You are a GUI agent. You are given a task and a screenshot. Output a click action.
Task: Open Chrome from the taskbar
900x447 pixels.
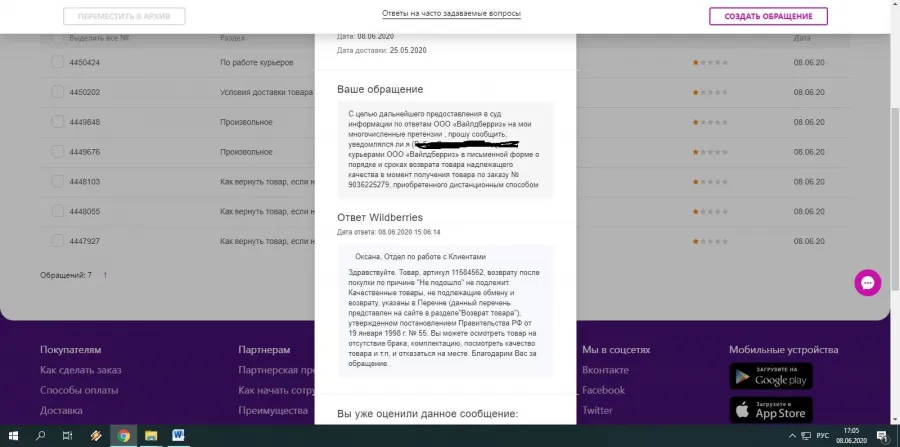click(x=123, y=436)
